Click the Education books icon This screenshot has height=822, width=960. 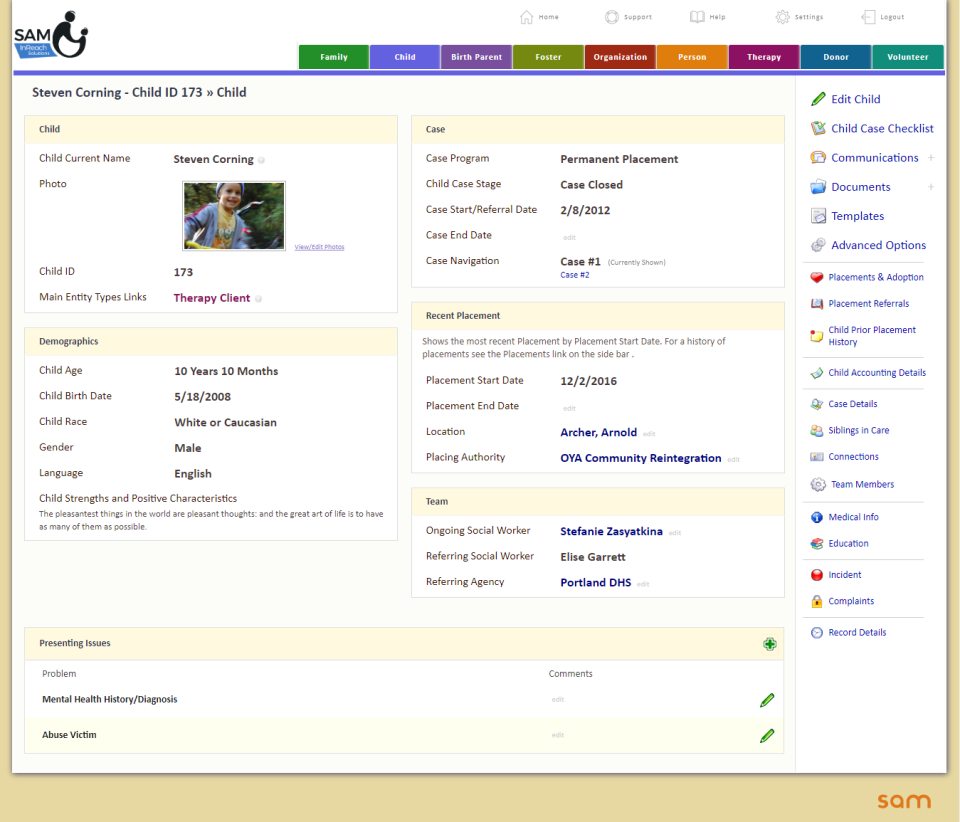tap(817, 544)
